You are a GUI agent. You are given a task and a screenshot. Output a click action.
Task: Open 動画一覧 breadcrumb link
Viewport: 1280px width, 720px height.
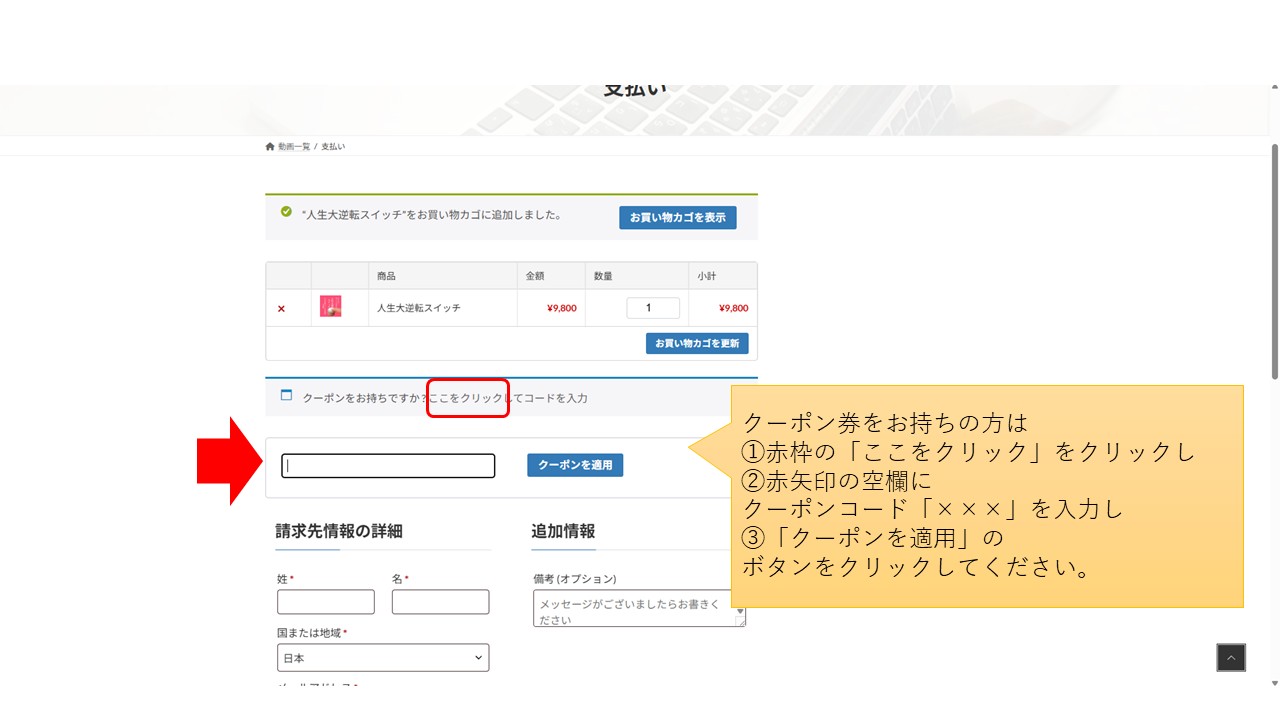pos(294,147)
